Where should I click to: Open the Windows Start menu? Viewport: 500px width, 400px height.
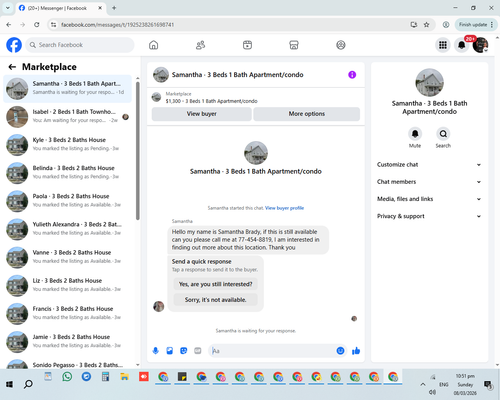[x=9, y=384]
